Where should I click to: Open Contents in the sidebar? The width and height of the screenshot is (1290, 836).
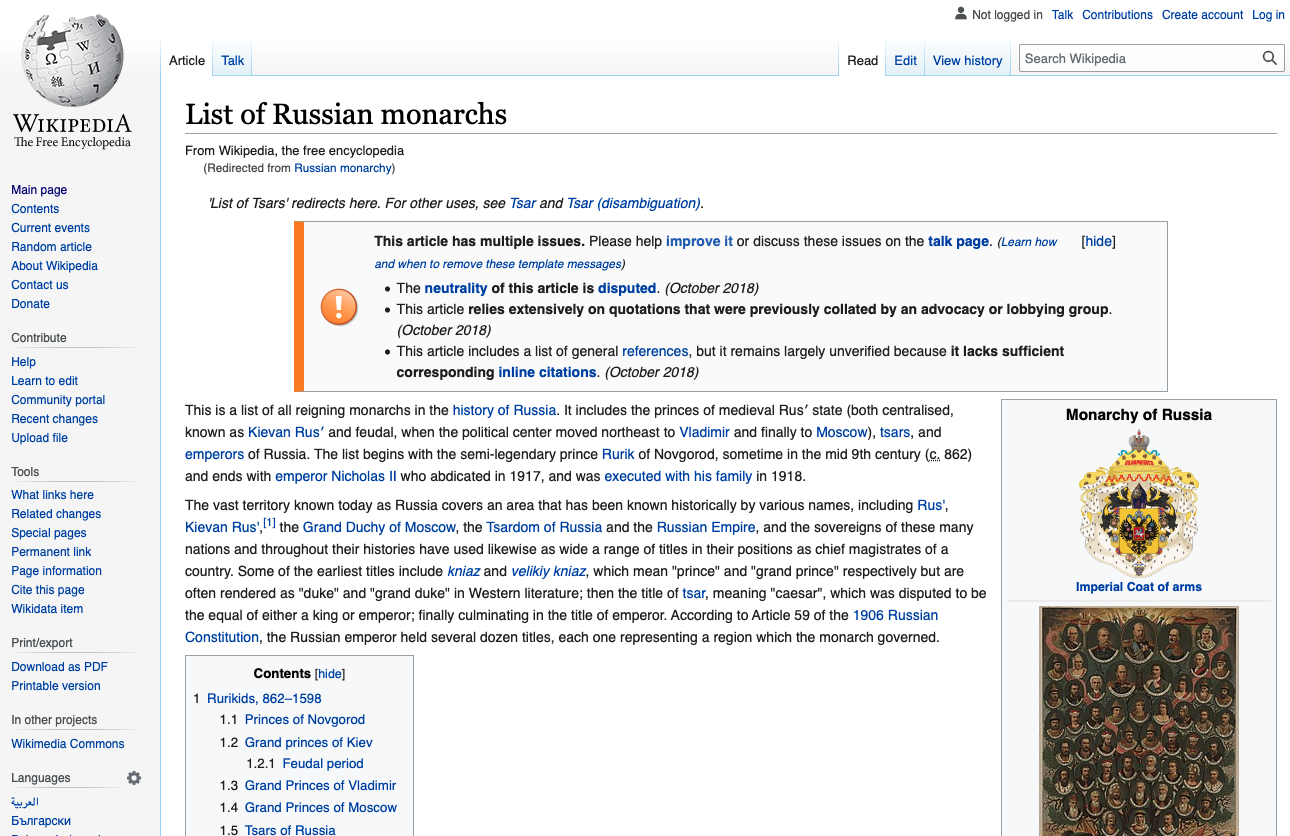tap(35, 209)
